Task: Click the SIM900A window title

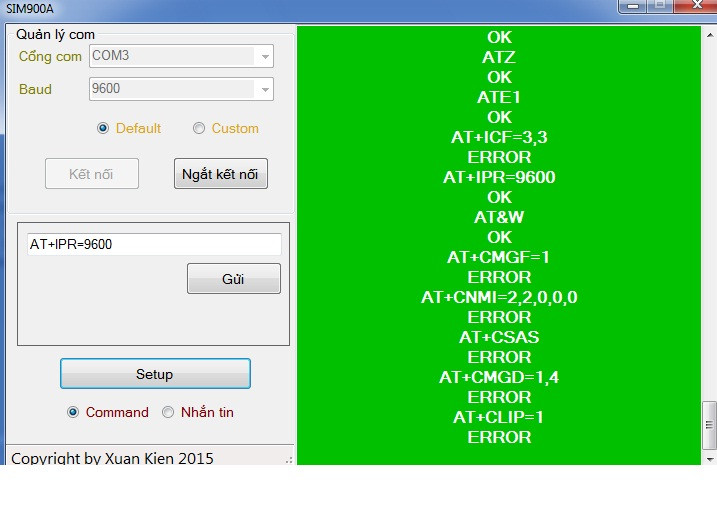Action: (30, 8)
